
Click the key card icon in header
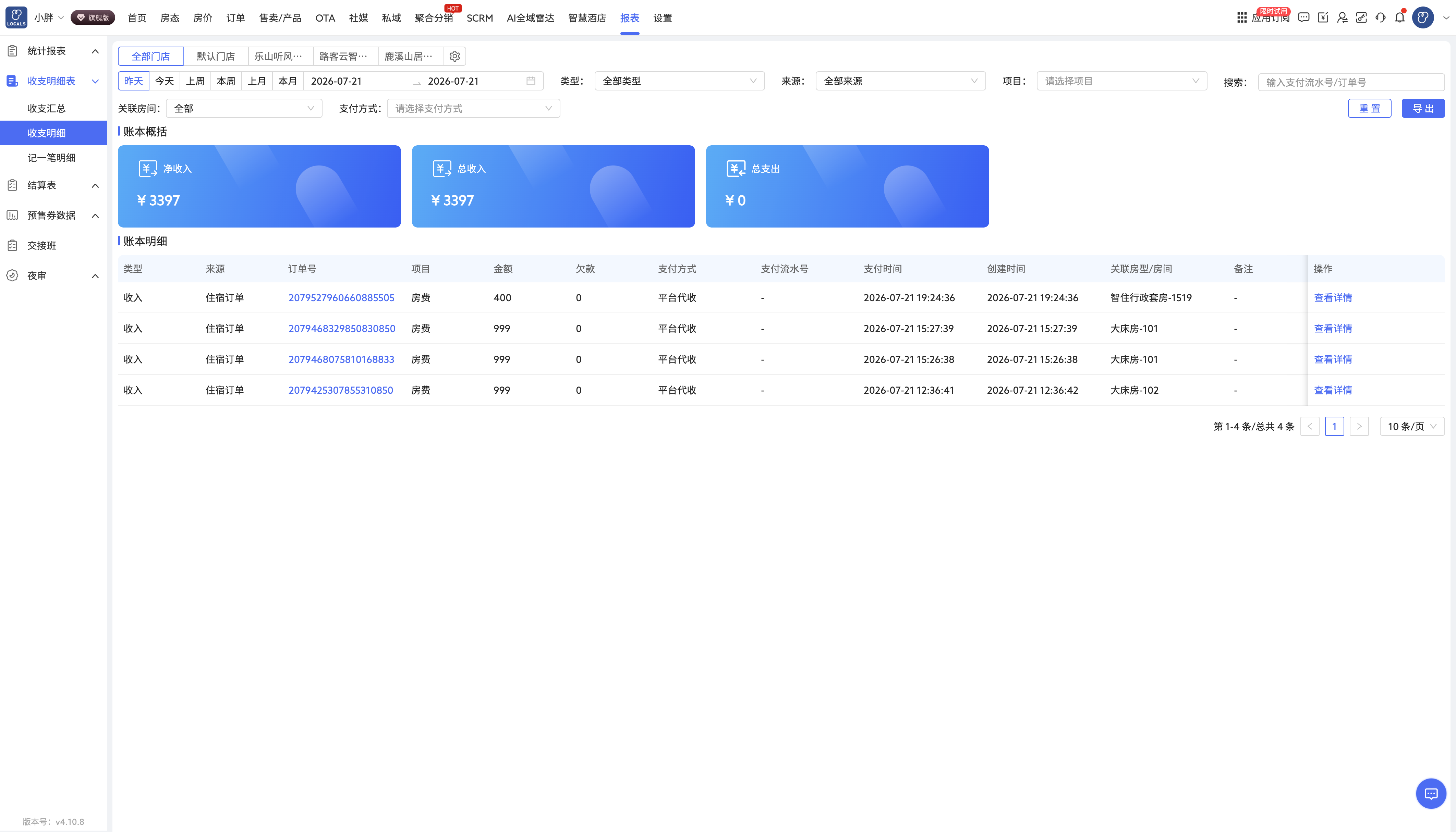coord(1361,18)
